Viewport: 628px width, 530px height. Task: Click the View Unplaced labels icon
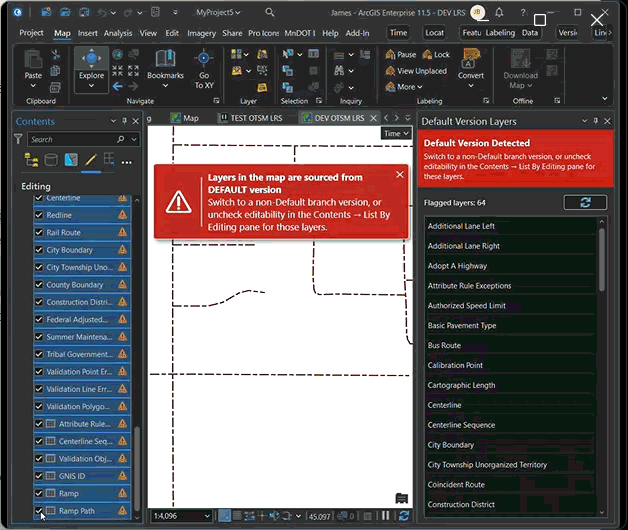click(390, 71)
